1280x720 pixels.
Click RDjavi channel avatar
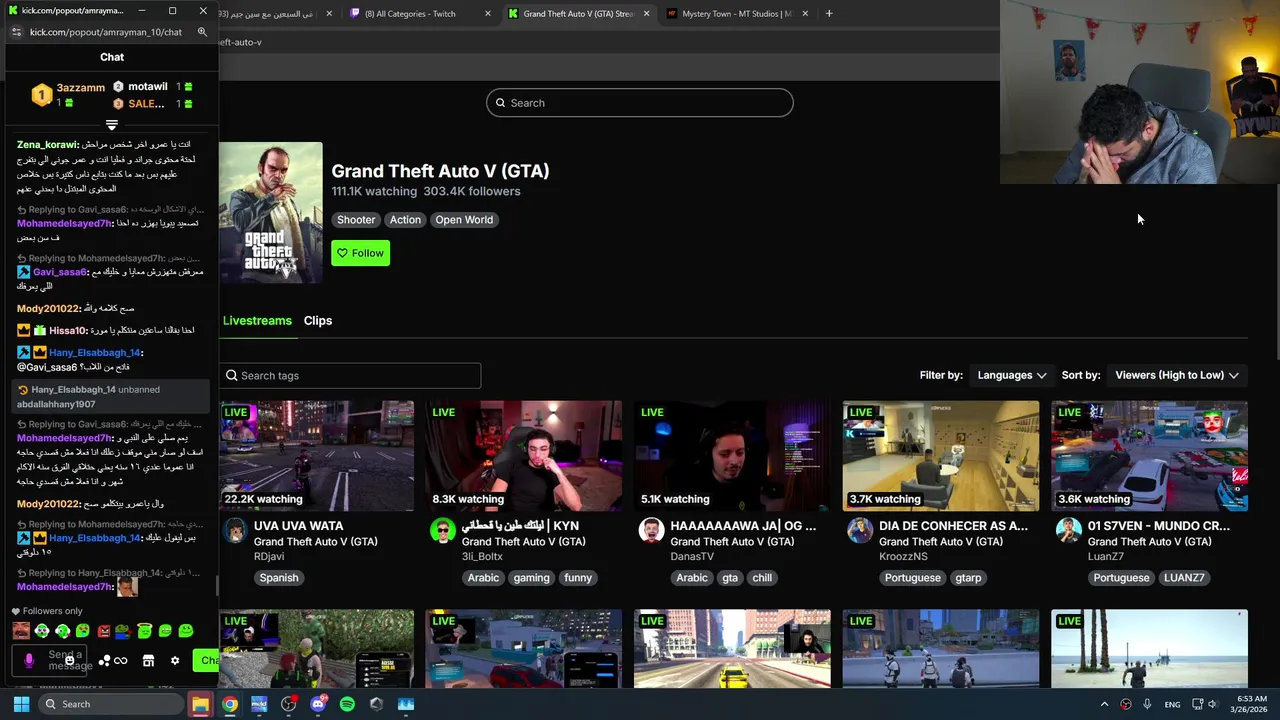tap(235, 530)
